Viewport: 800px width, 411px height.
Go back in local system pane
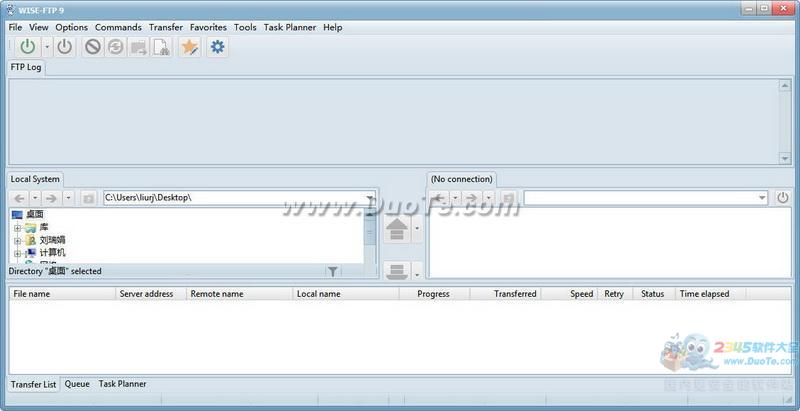[19, 198]
